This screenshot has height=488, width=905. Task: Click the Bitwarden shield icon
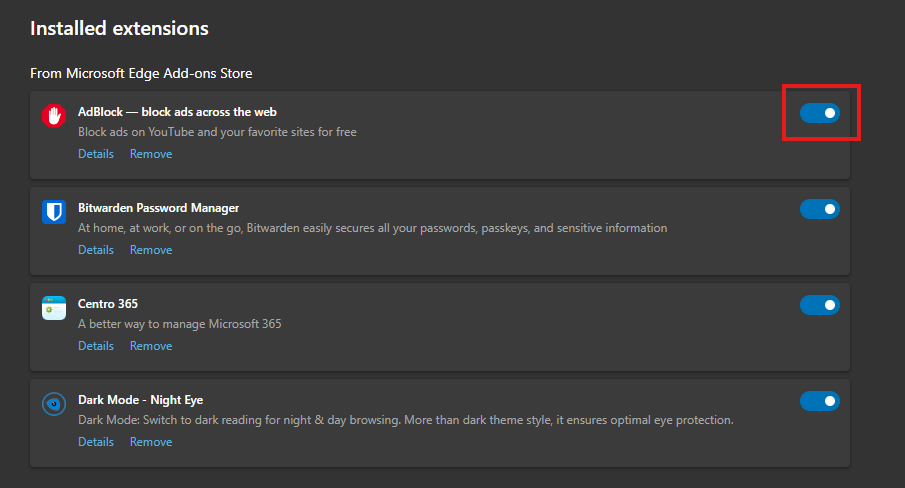[54, 212]
